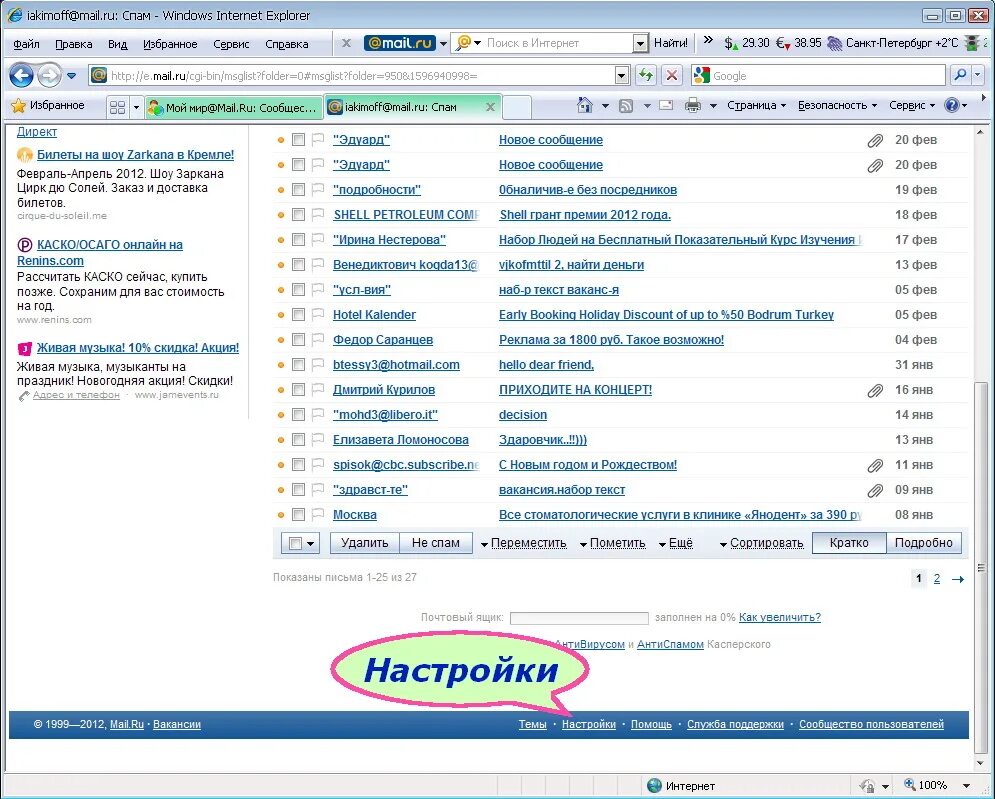Screen dimensions: 995x799
Task: Open the Файл menu
Action: tap(26, 44)
